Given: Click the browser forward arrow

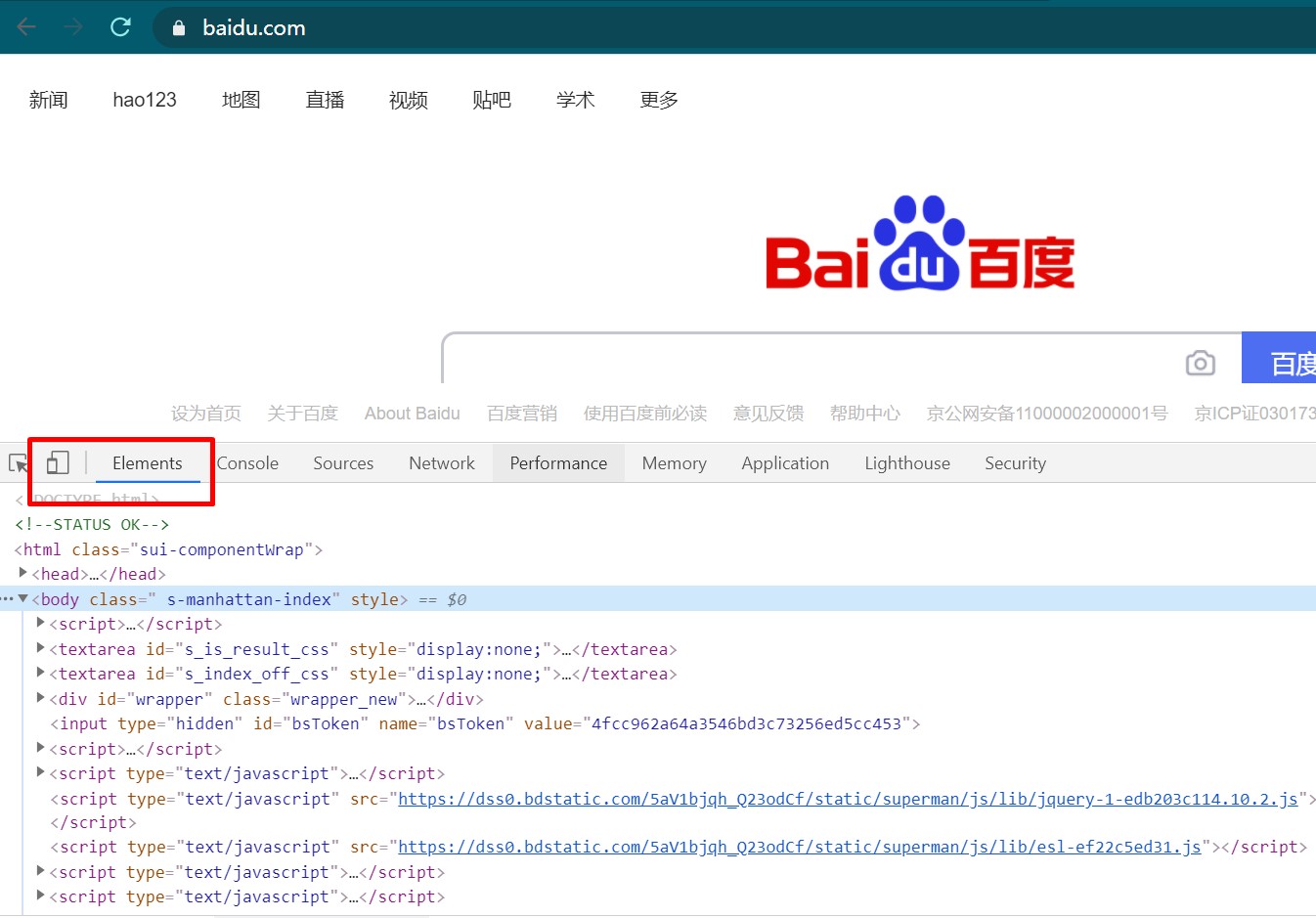Looking at the screenshot, I should [x=73, y=27].
